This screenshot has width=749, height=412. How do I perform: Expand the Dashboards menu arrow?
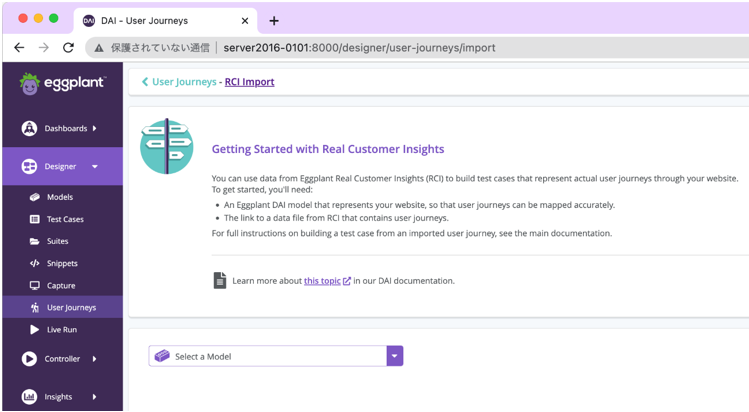[x=95, y=128]
